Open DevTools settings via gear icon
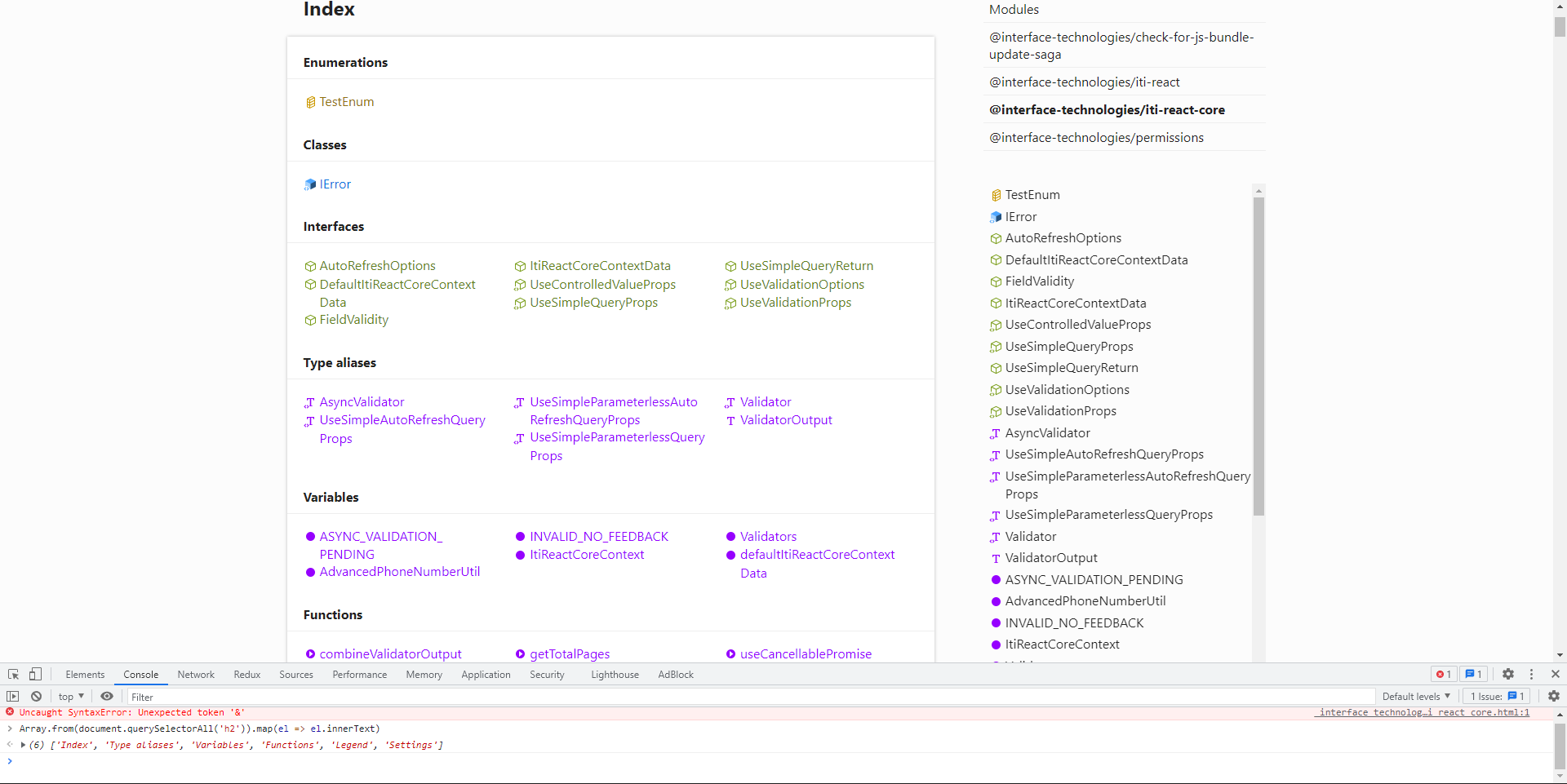 click(x=1508, y=674)
